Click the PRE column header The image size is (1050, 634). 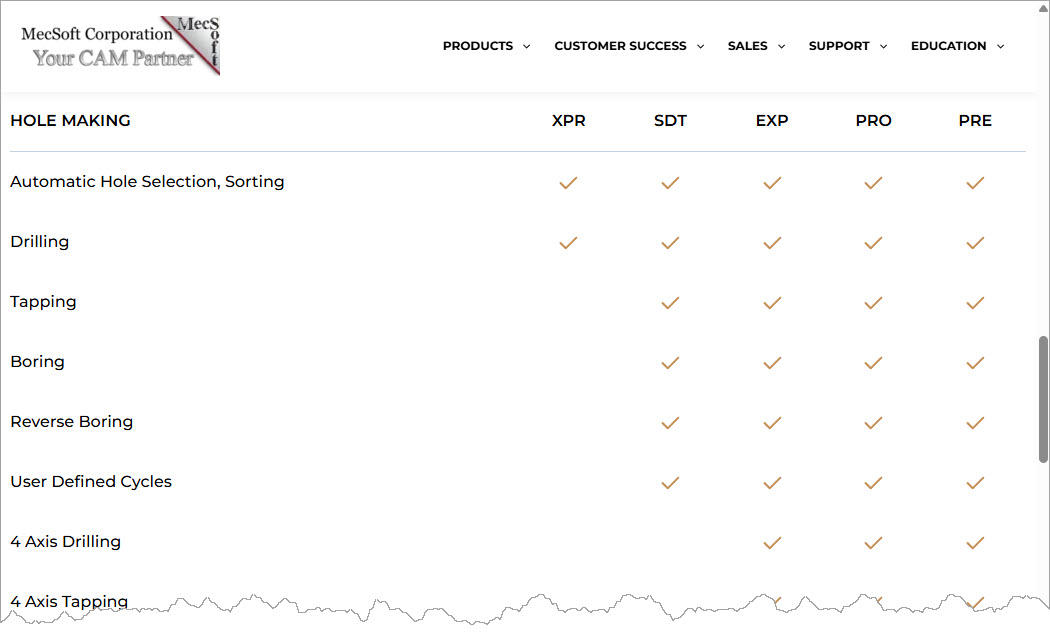pos(975,121)
